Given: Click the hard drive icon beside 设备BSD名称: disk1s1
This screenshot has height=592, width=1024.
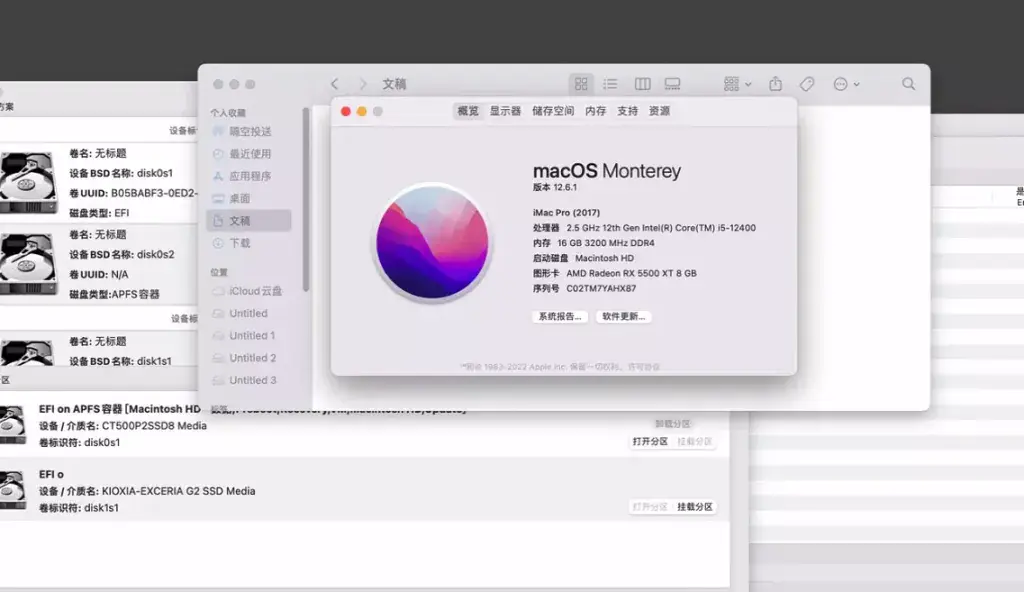Looking at the screenshot, I should click(28, 352).
